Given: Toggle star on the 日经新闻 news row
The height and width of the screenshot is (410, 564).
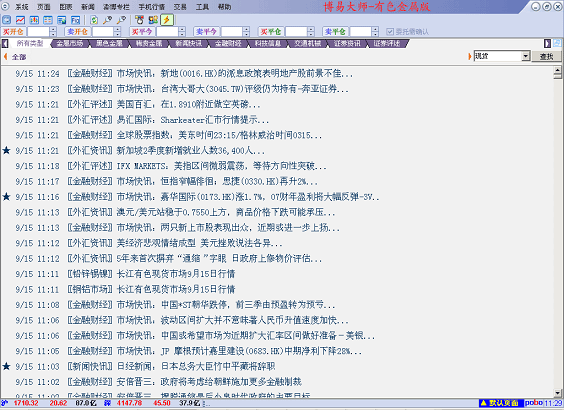Looking at the screenshot, I should pyautogui.click(x=6, y=366).
